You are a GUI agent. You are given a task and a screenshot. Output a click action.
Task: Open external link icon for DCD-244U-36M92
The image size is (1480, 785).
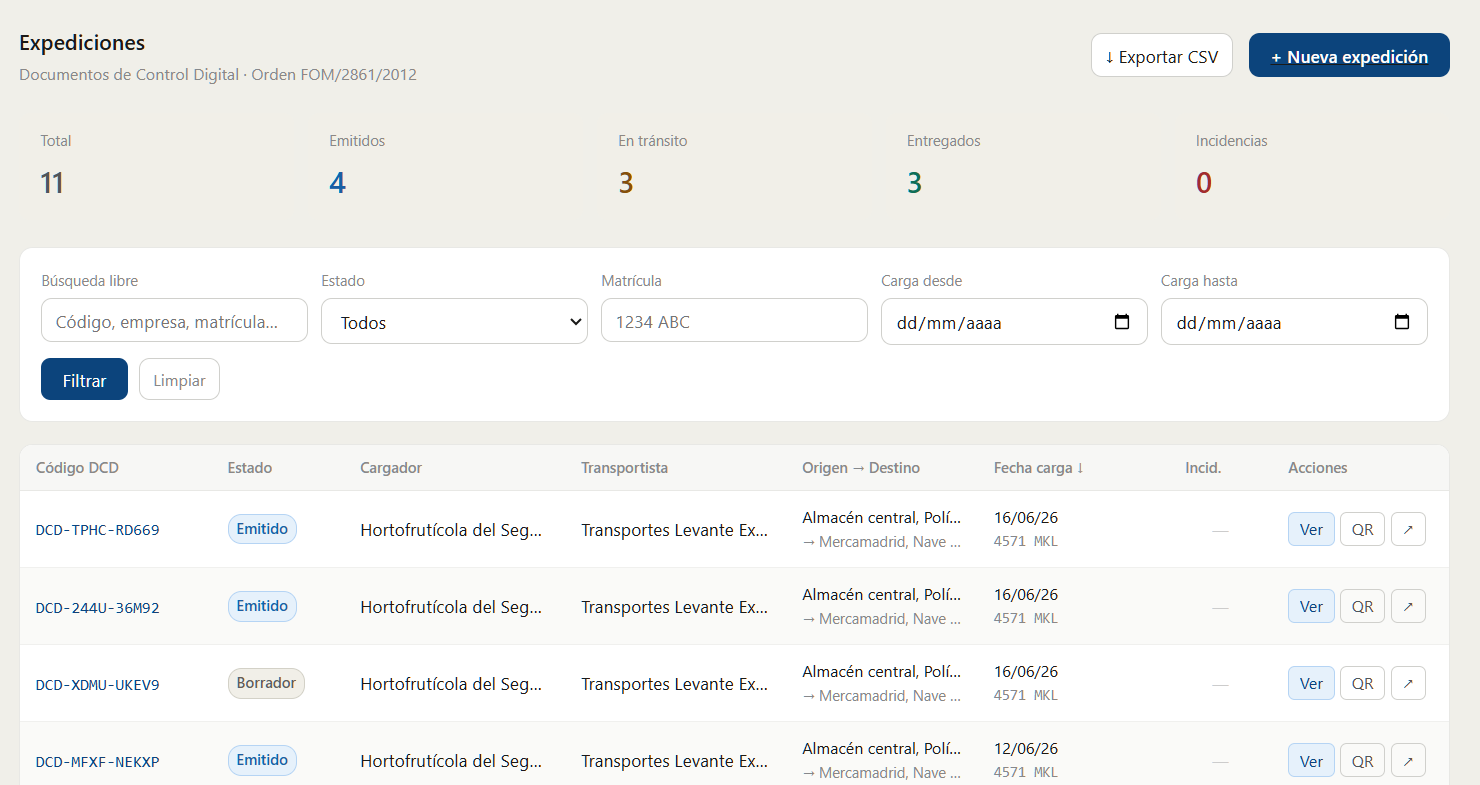tap(1408, 606)
